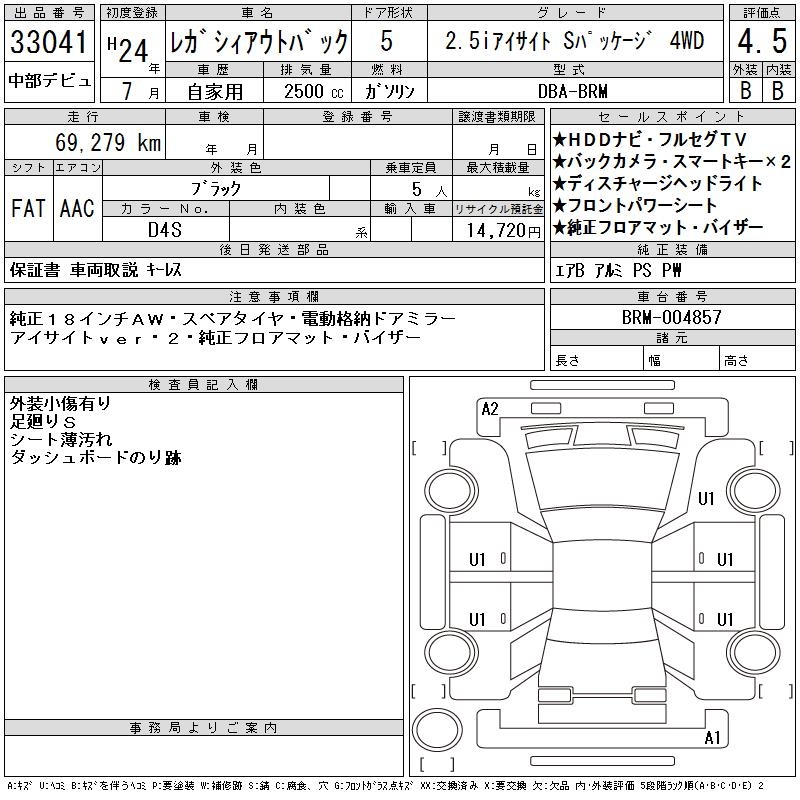The height and width of the screenshot is (800, 800).
Task: Click the AAC air conditioner value
Action: coord(77,208)
